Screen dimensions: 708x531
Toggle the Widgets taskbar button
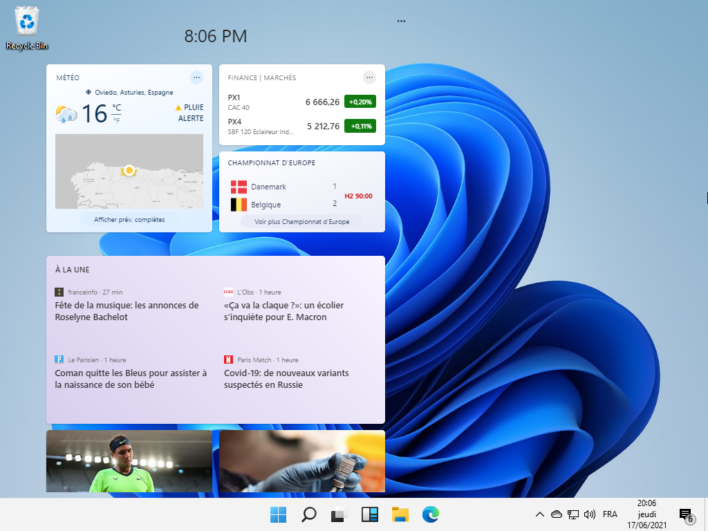click(x=369, y=515)
